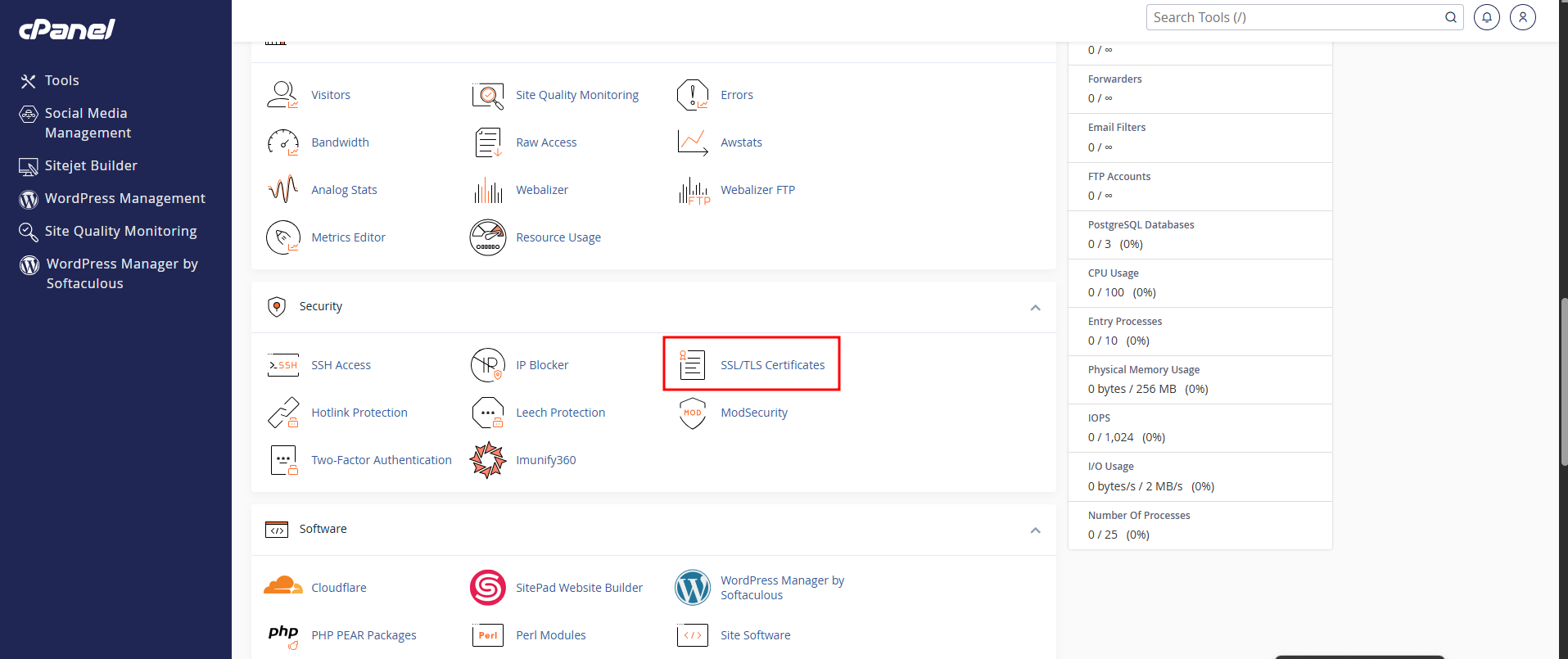Open the Cloudflare link
Screen dimensions: 1568x659
[x=339, y=588]
